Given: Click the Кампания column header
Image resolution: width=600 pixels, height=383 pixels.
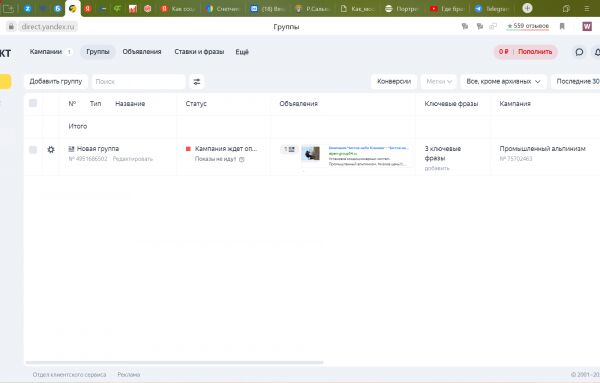Looking at the screenshot, I should 515,103.
